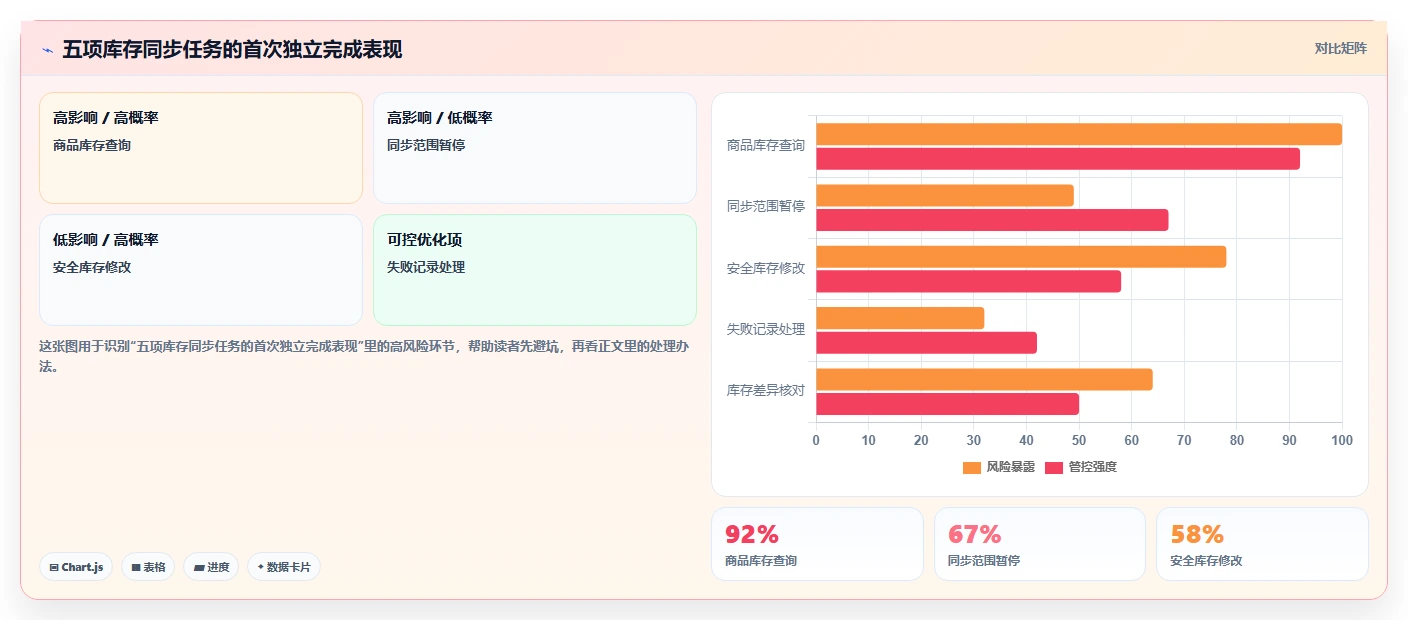Click orange bar for 安全库存修改
Image resolution: width=1408 pixels, height=620 pixels.
point(1021,257)
